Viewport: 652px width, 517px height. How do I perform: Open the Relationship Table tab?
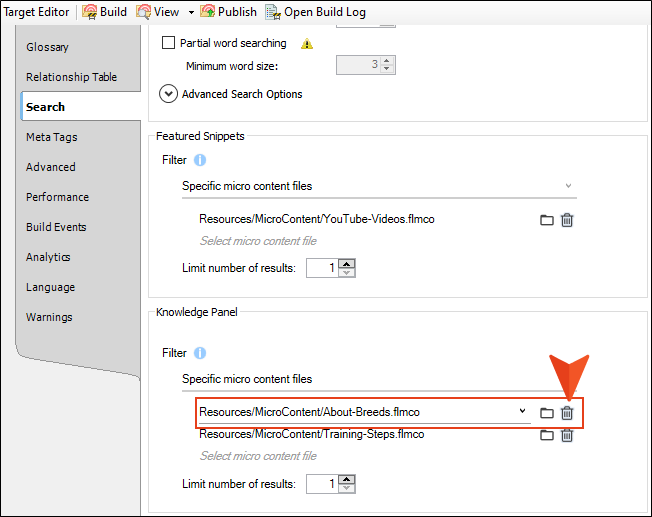click(71, 77)
